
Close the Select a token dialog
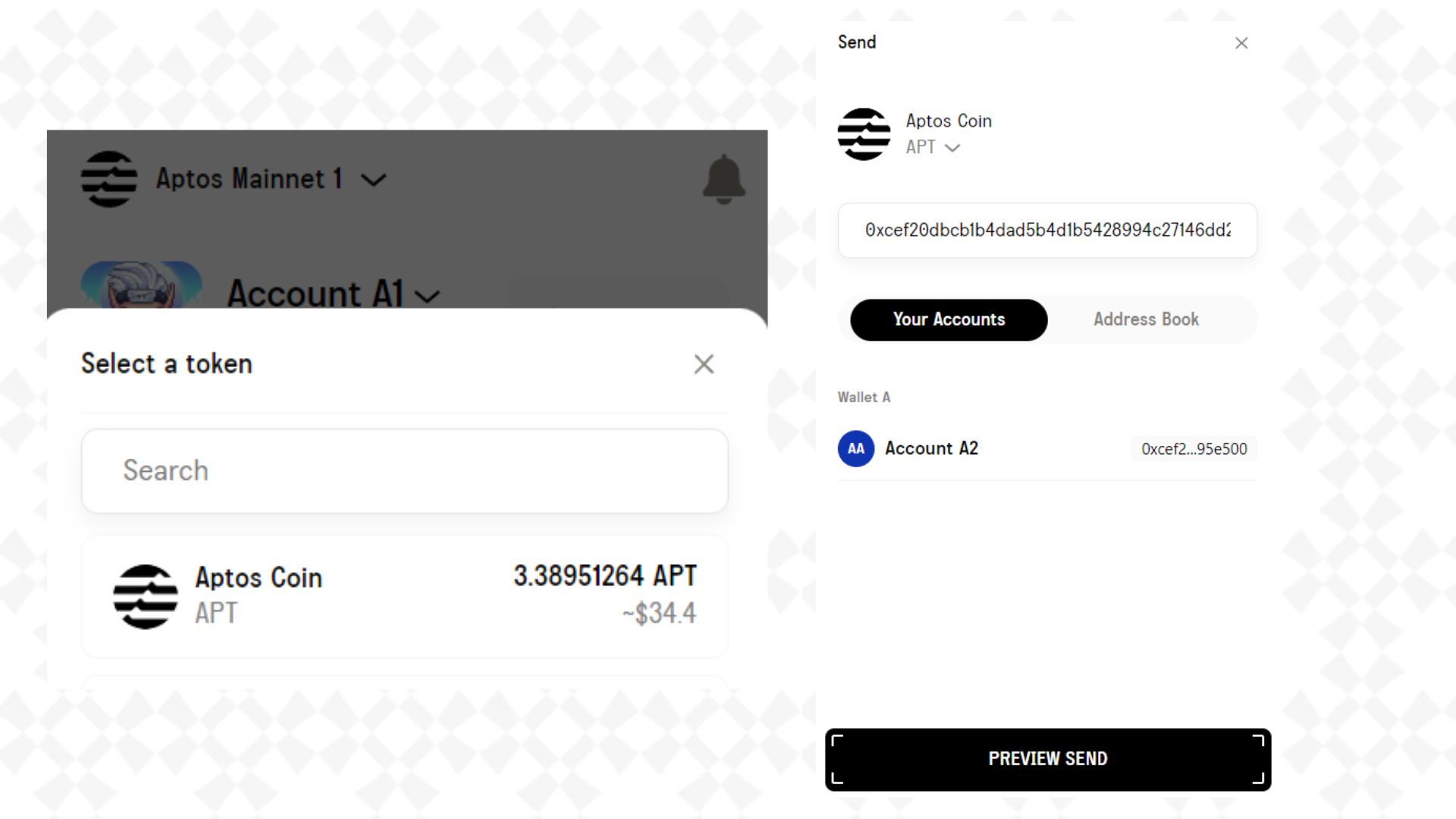pyautogui.click(x=704, y=364)
